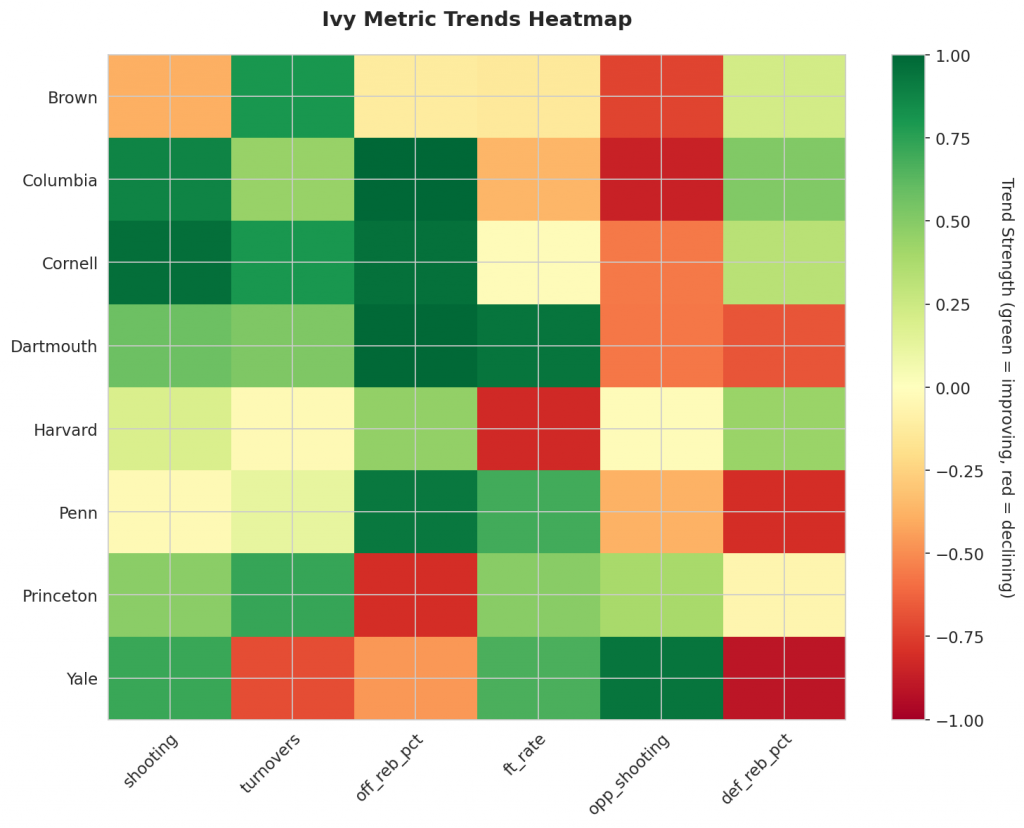Click the Trend Strength colorbar label
Screen dimensions: 1024x828
(1006, 388)
